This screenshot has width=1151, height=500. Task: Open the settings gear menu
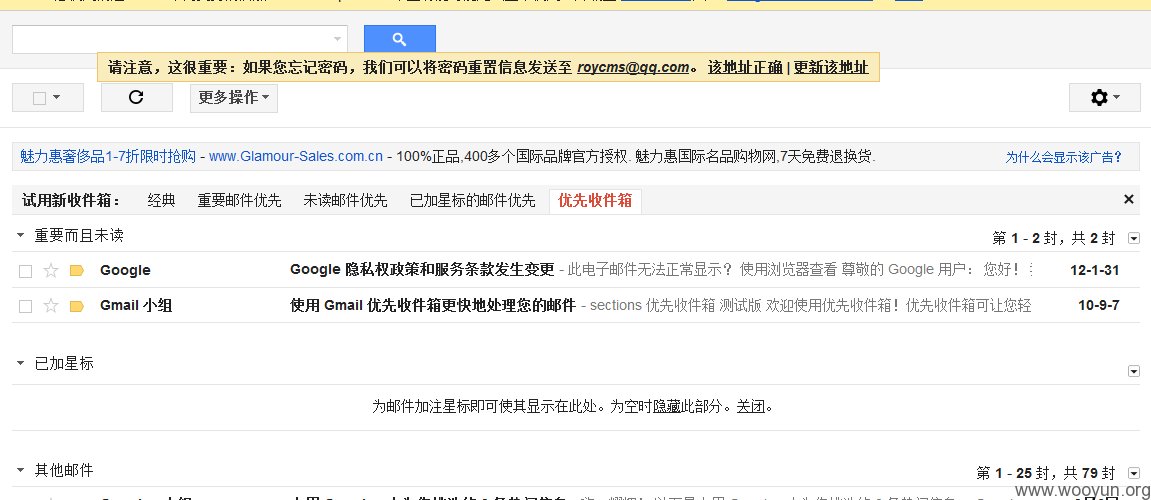(x=1105, y=97)
